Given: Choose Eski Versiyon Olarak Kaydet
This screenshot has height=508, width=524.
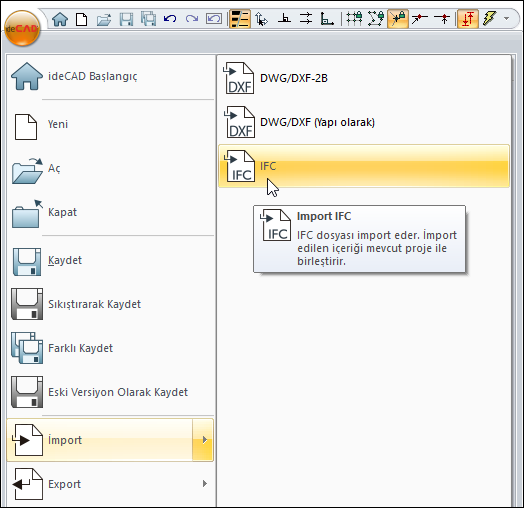Looking at the screenshot, I should click(110, 392).
